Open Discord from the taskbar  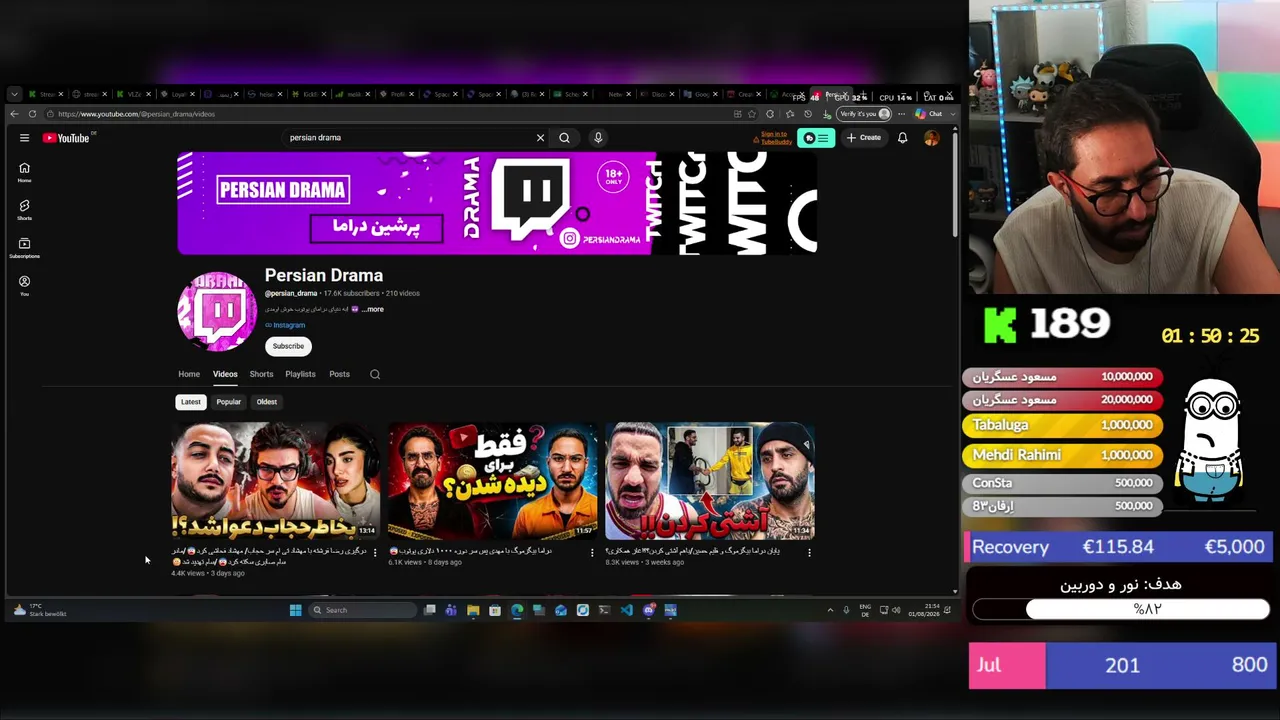point(649,610)
